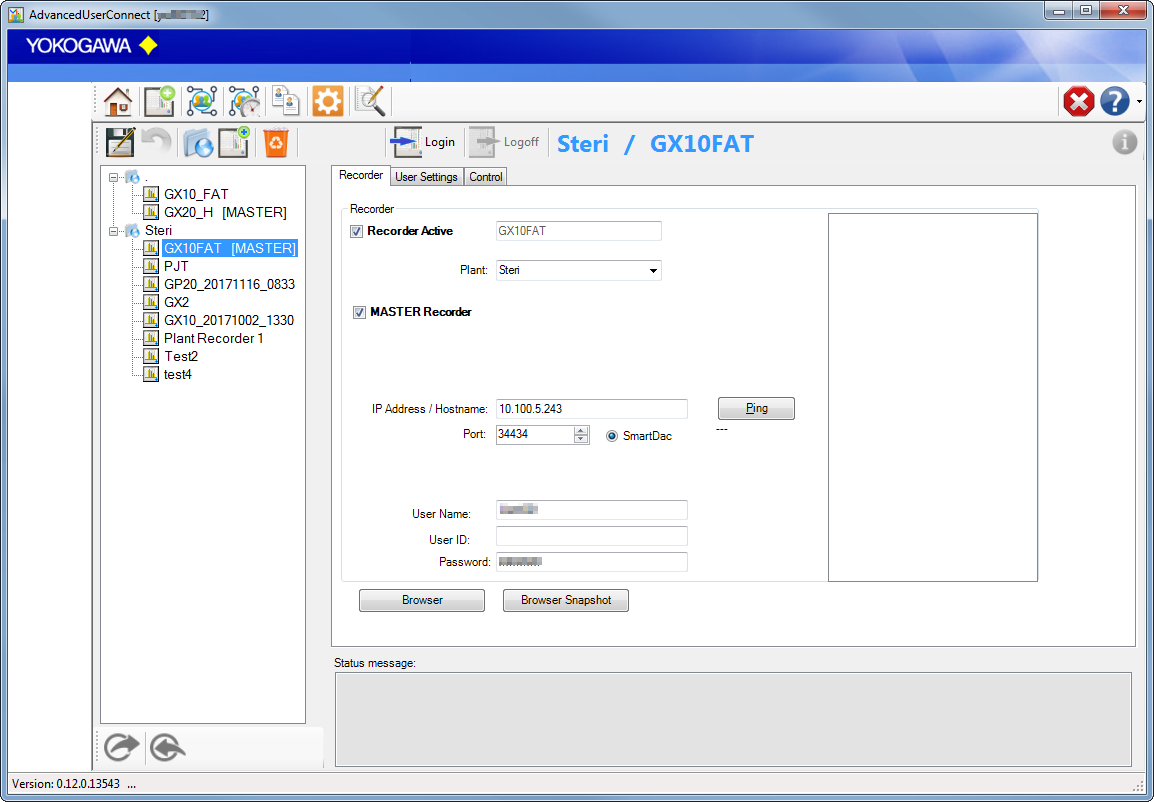Open the audit log search icon
This screenshot has height=802, width=1154.
point(370,102)
